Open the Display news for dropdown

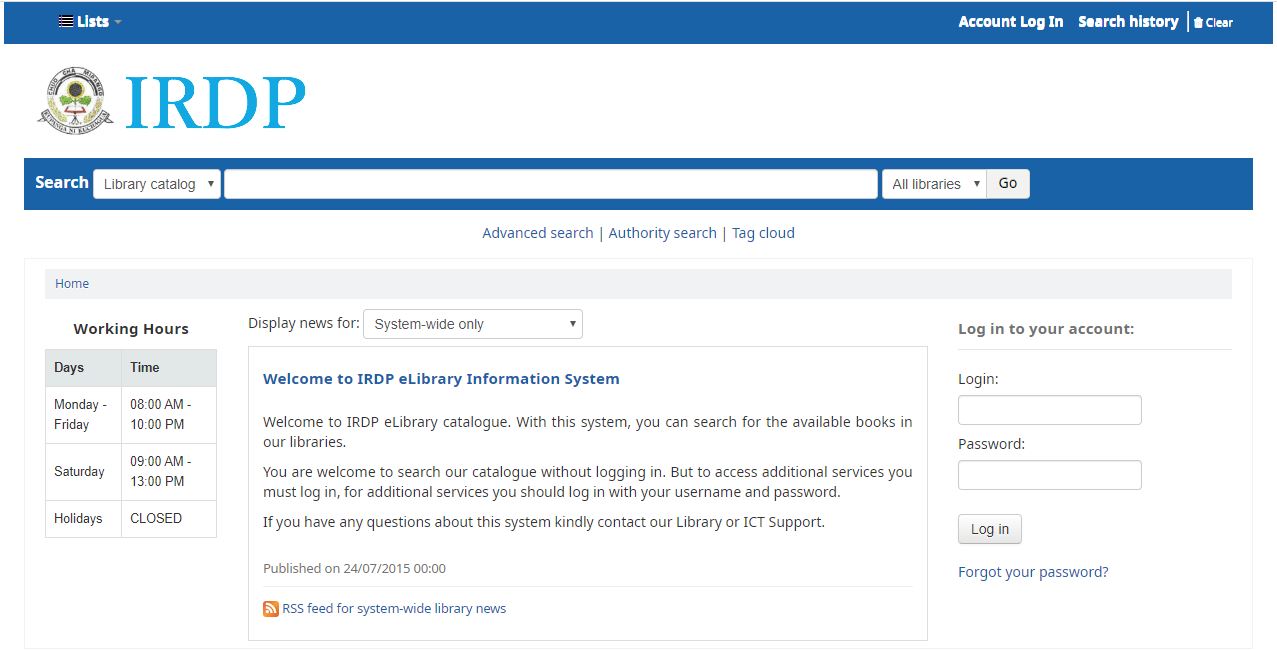[472, 324]
